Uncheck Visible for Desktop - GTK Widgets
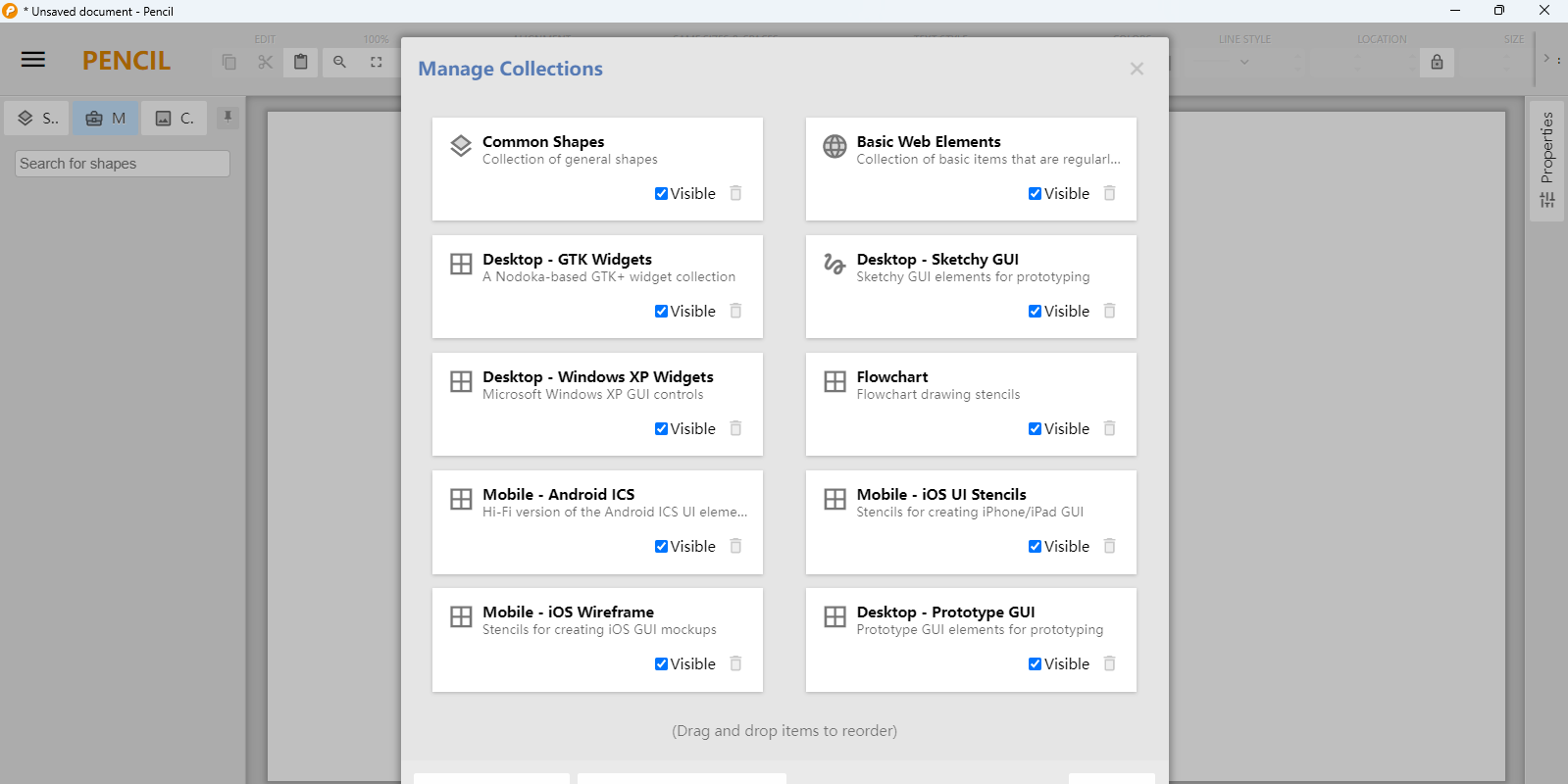The height and width of the screenshot is (784, 1568). 661,311
